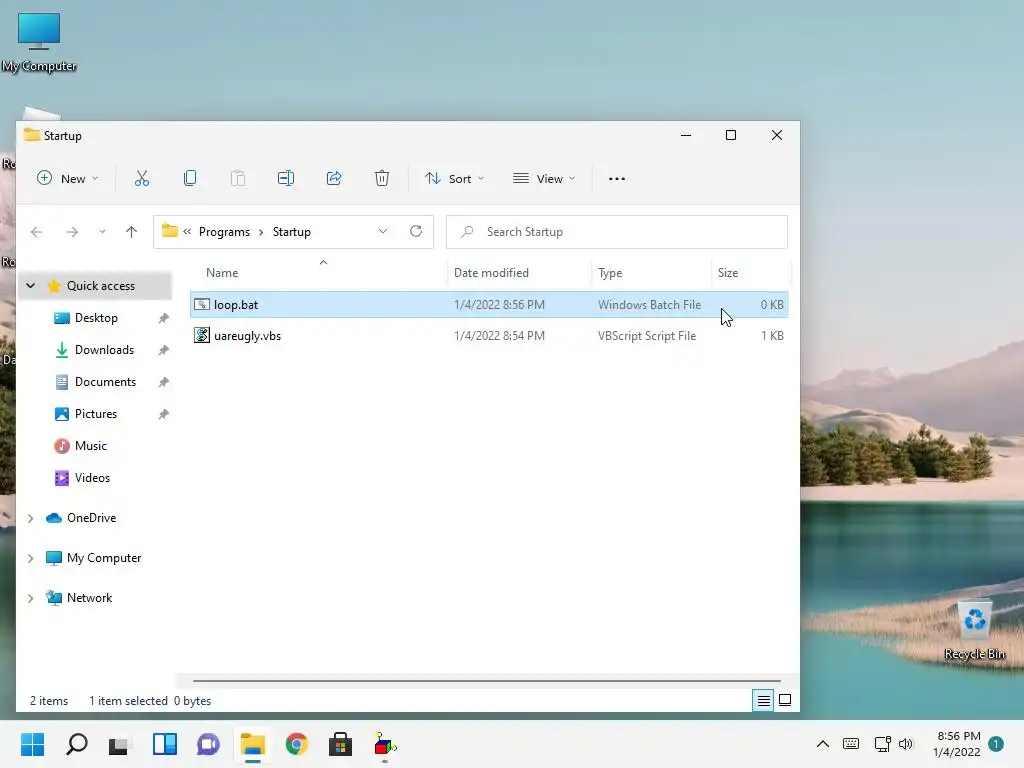Open the View layout dropdown
This screenshot has height=768, width=1024.
tap(544, 178)
